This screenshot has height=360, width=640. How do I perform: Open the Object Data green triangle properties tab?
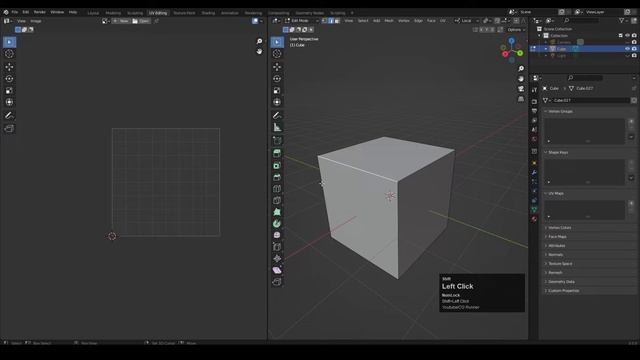[534, 209]
